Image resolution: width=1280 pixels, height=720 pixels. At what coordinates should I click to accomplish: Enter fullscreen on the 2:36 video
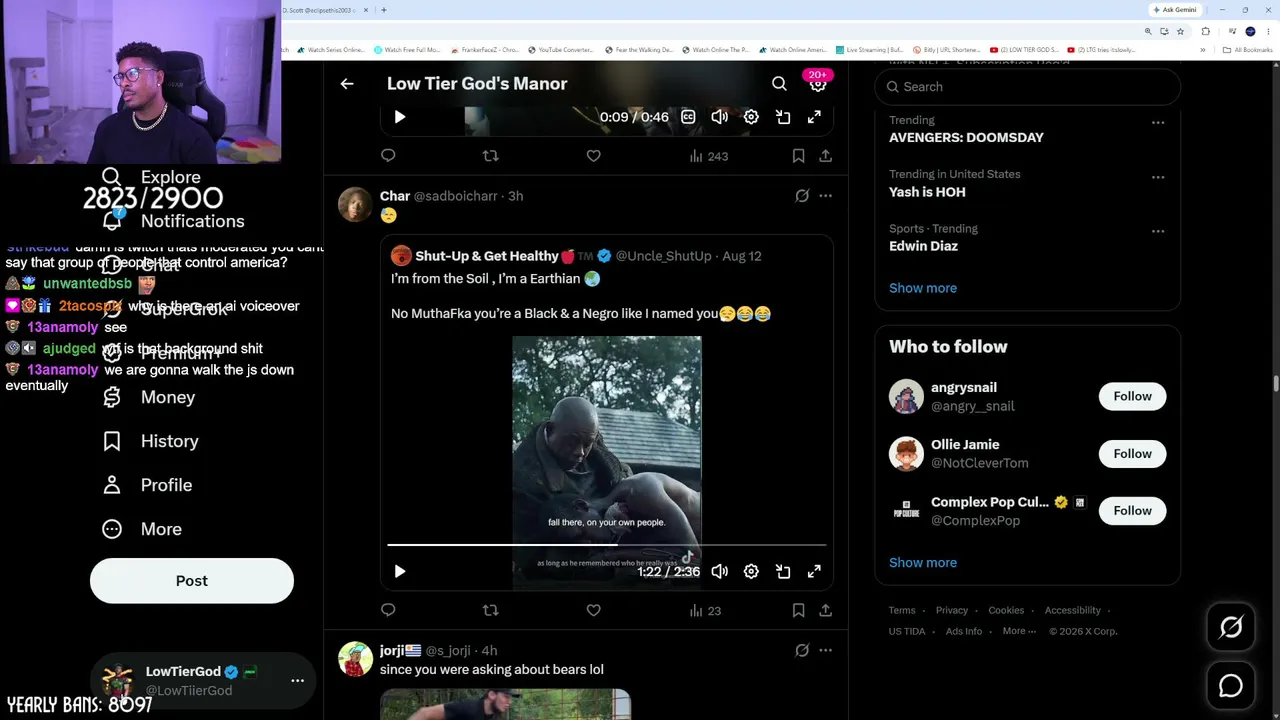tap(814, 571)
